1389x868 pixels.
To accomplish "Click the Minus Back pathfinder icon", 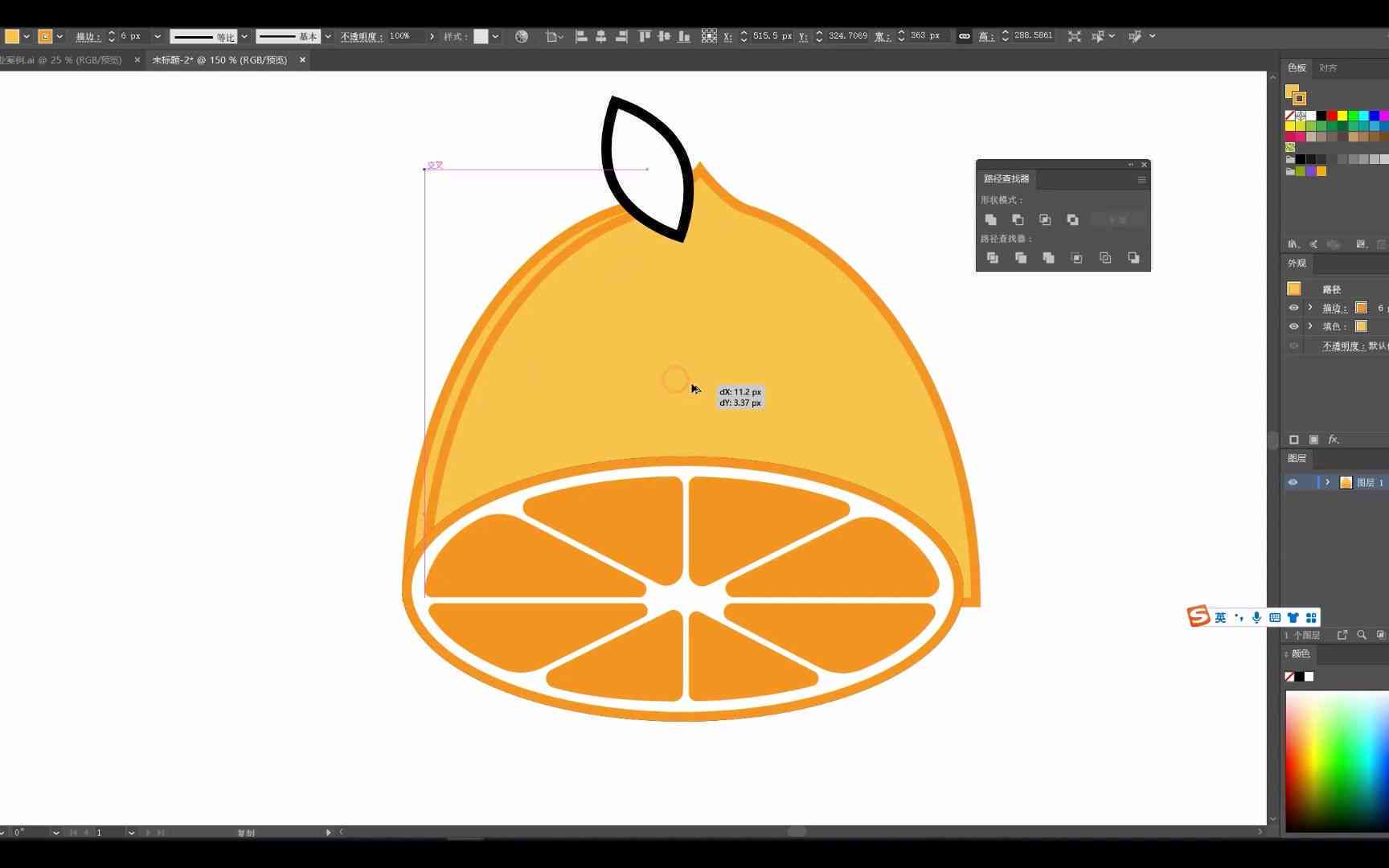I will [x=1133, y=258].
